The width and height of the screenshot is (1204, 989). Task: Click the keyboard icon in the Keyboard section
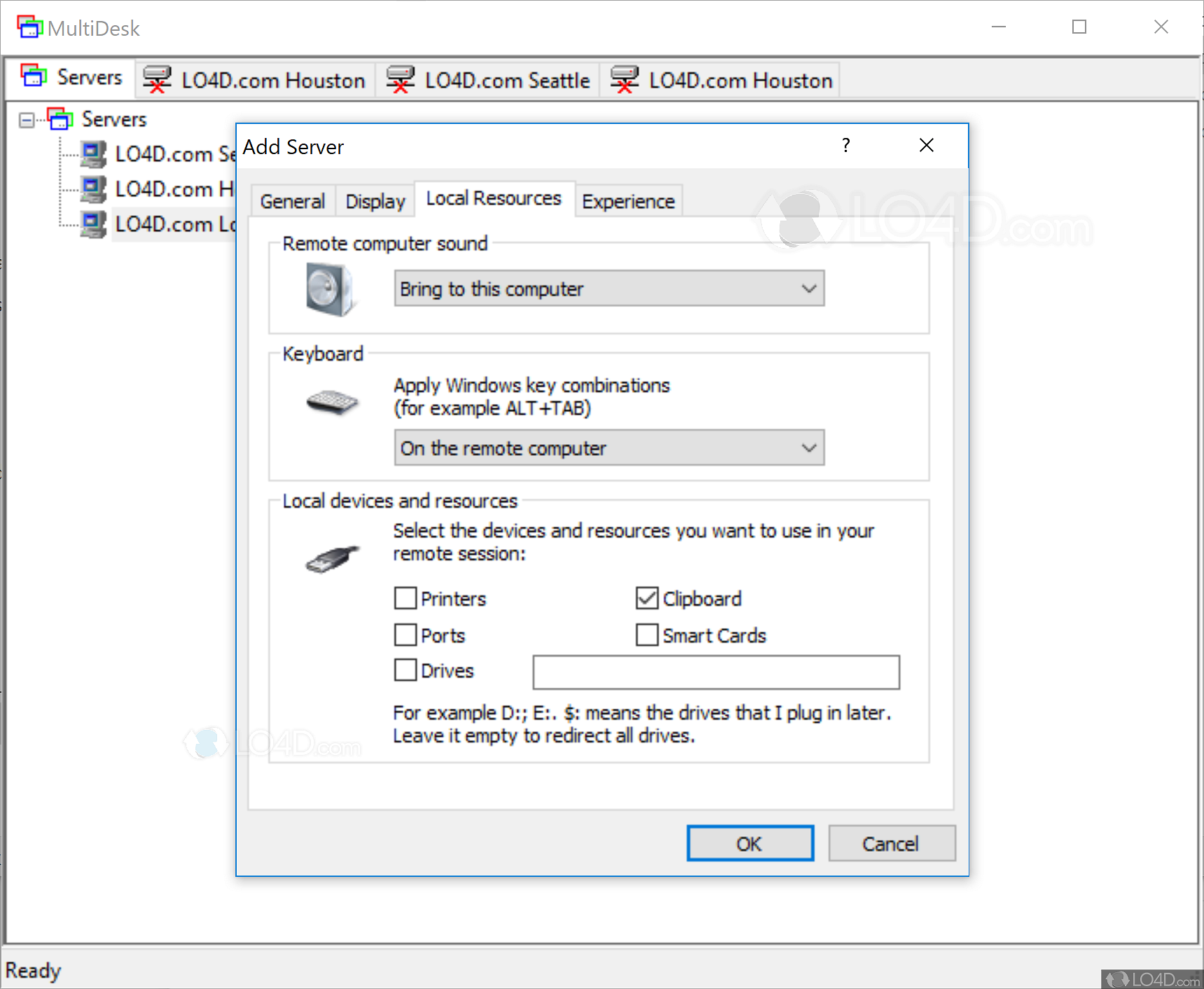pyautogui.click(x=332, y=401)
